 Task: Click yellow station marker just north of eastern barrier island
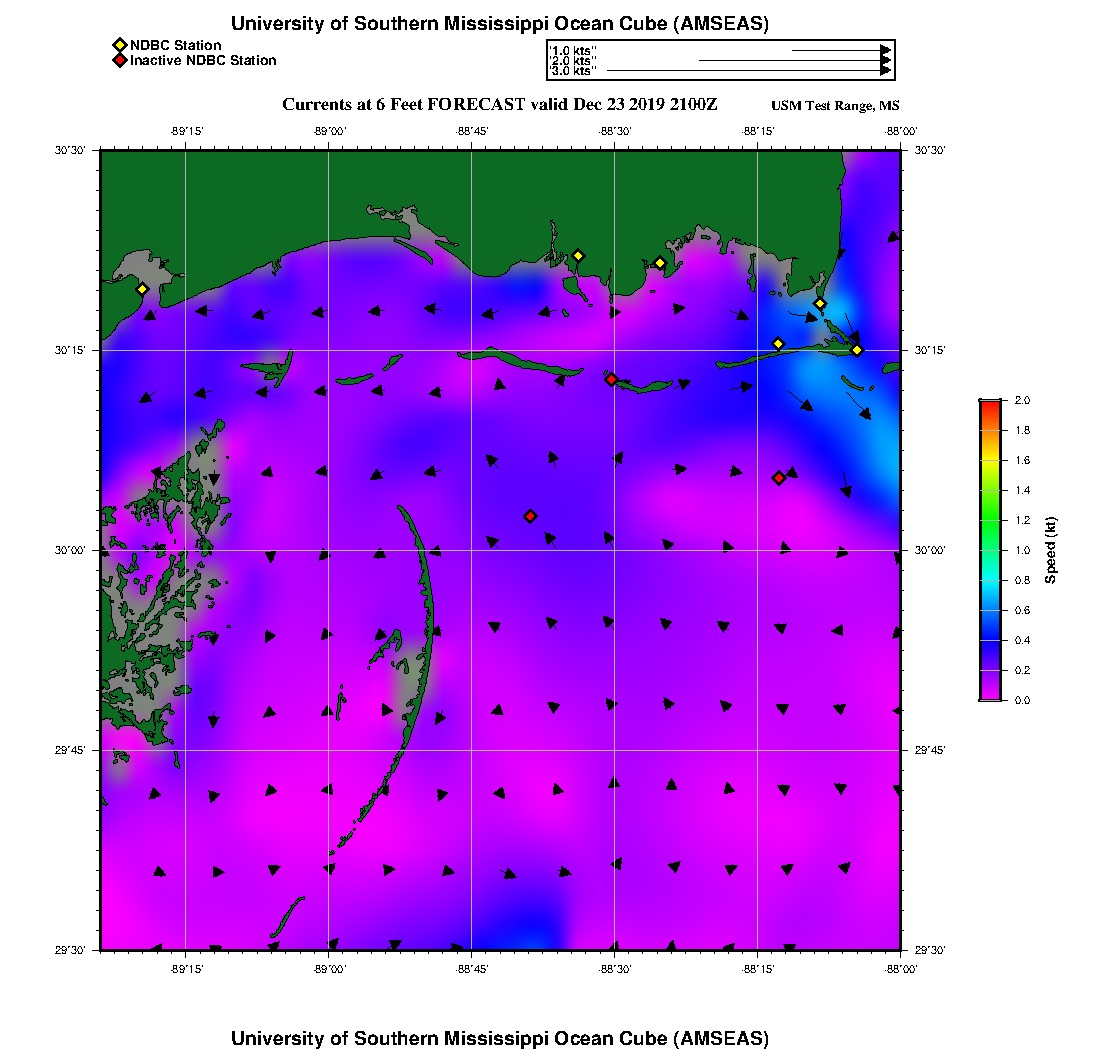(778, 344)
